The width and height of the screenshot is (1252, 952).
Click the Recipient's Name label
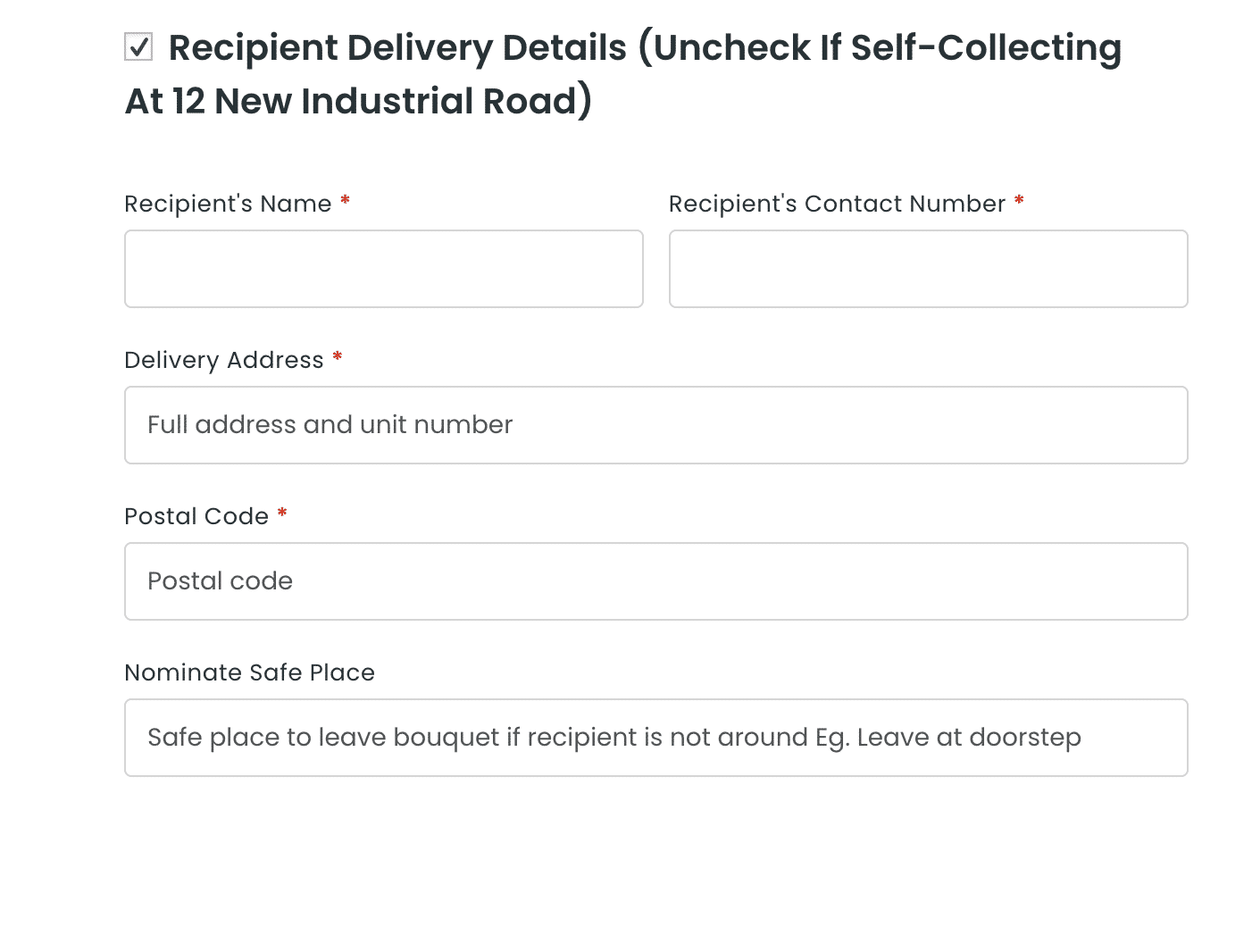227,204
